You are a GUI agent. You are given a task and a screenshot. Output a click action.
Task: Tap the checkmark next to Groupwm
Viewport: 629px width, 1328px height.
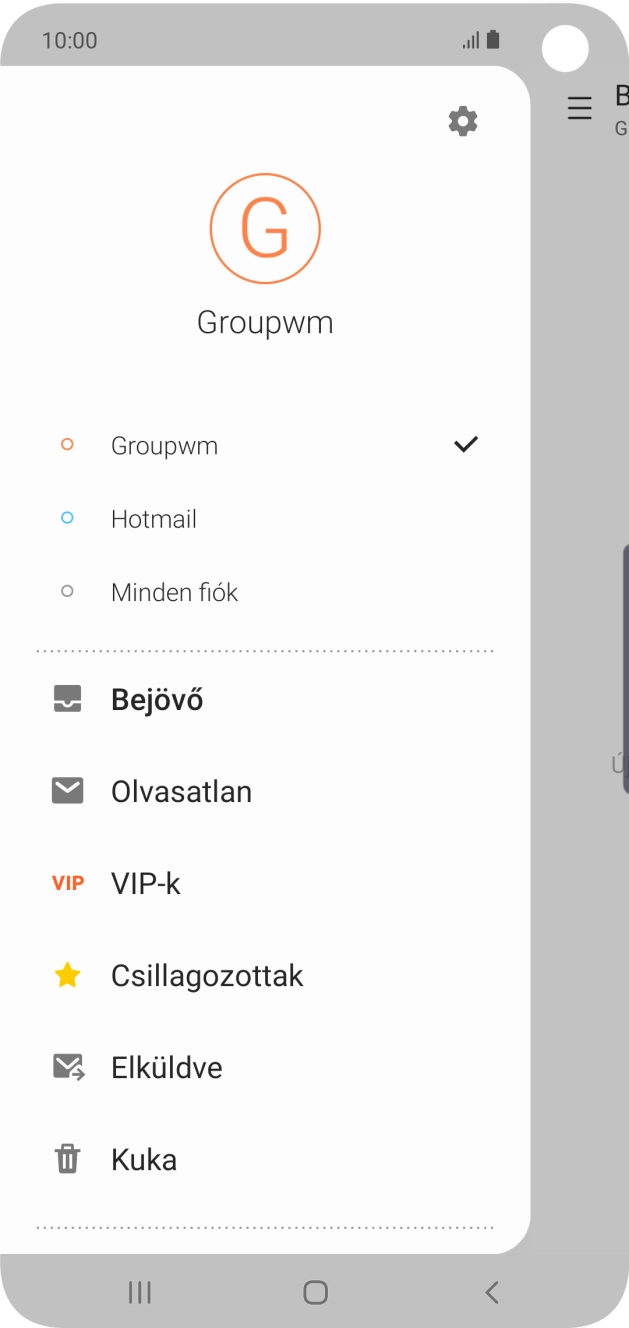tap(465, 444)
